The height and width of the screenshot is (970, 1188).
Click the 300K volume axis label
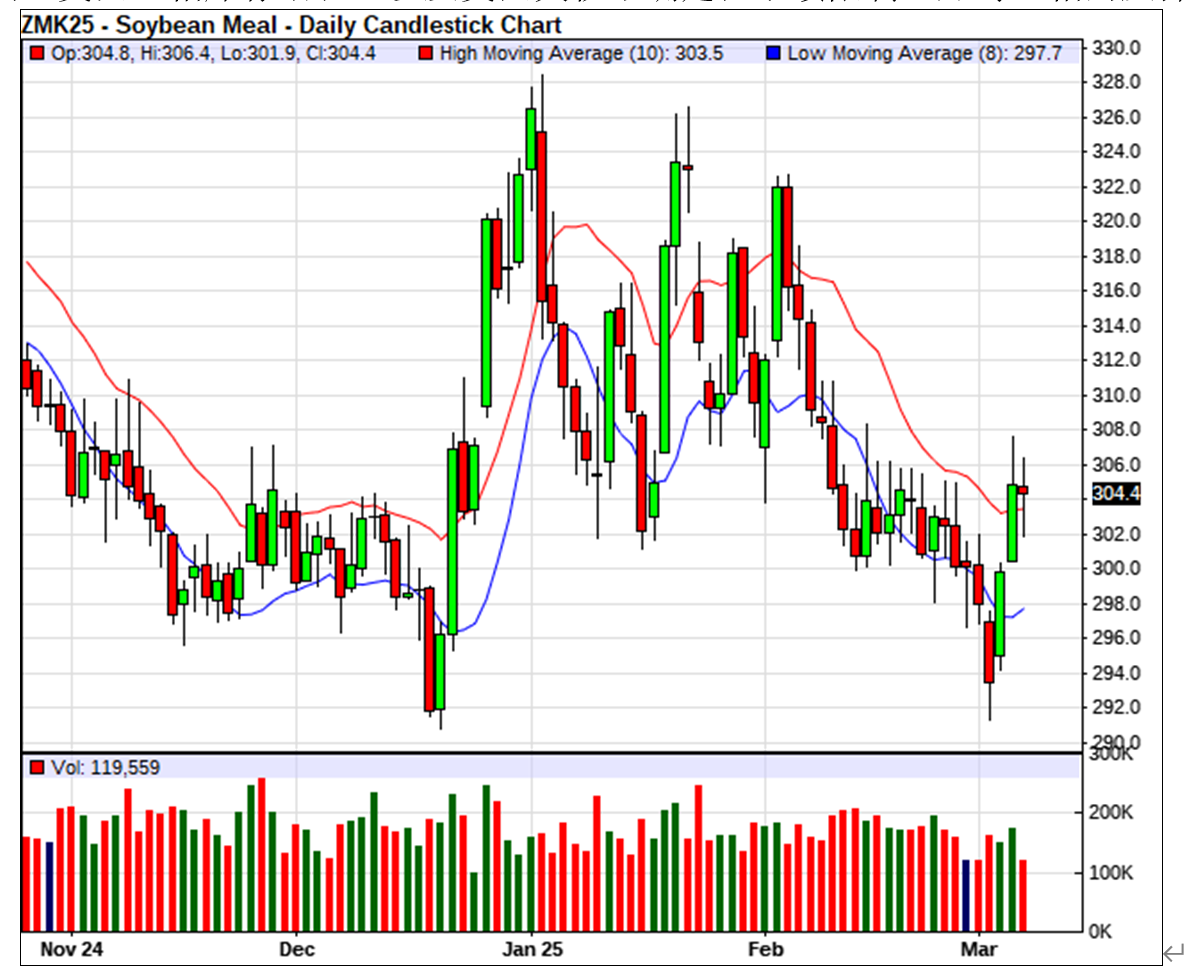coord(1112,755)
